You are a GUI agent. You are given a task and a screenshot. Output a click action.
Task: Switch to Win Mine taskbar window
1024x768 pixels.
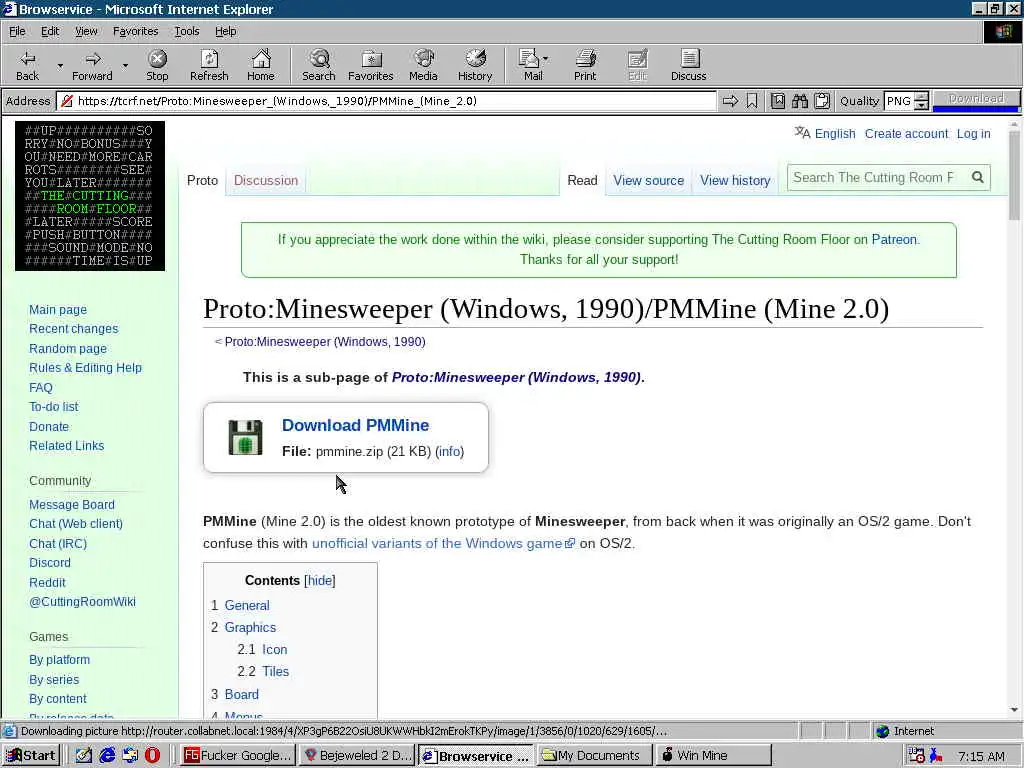[x=713, y=755]
